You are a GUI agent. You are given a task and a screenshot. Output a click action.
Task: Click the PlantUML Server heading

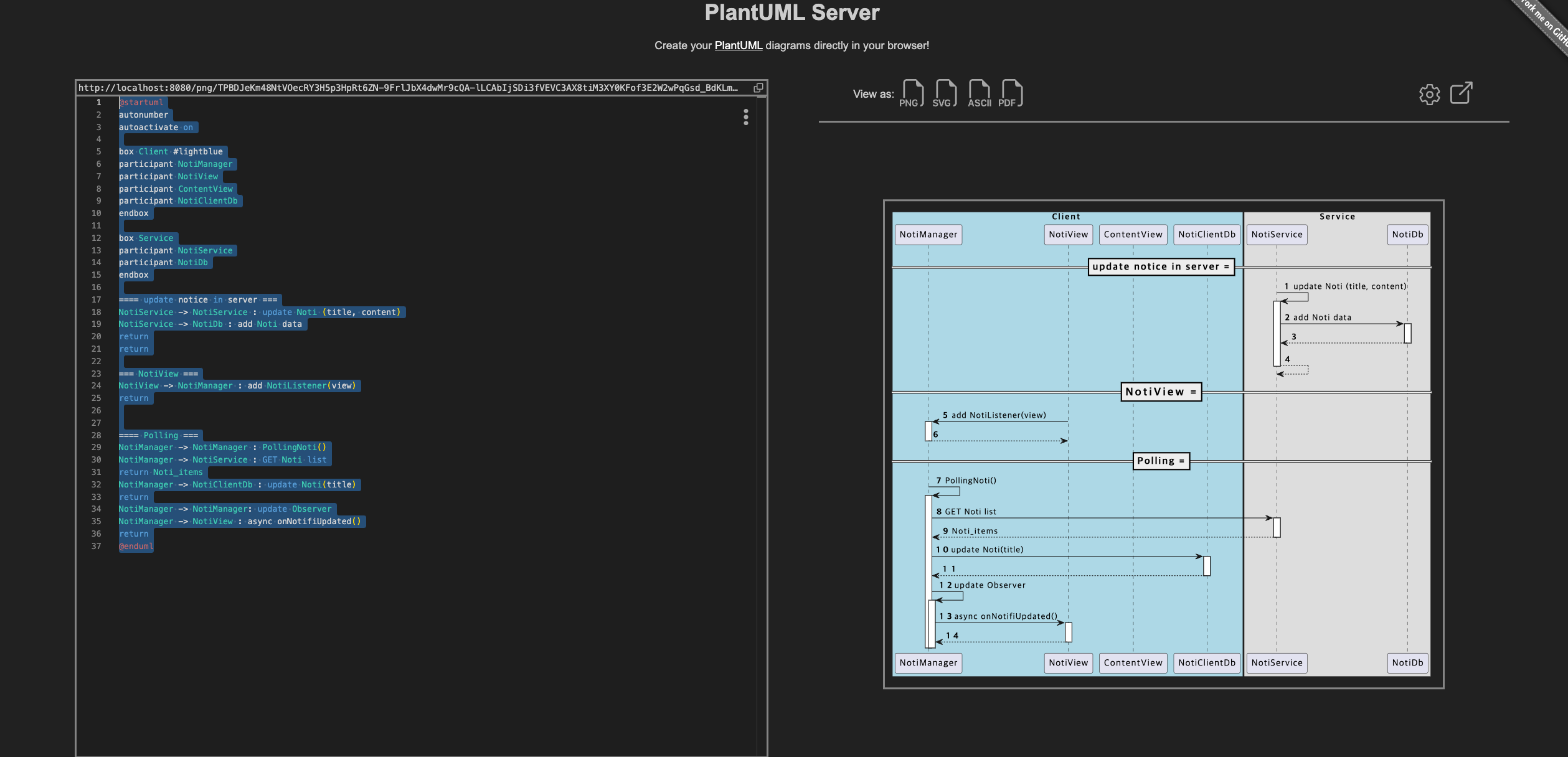791,12
